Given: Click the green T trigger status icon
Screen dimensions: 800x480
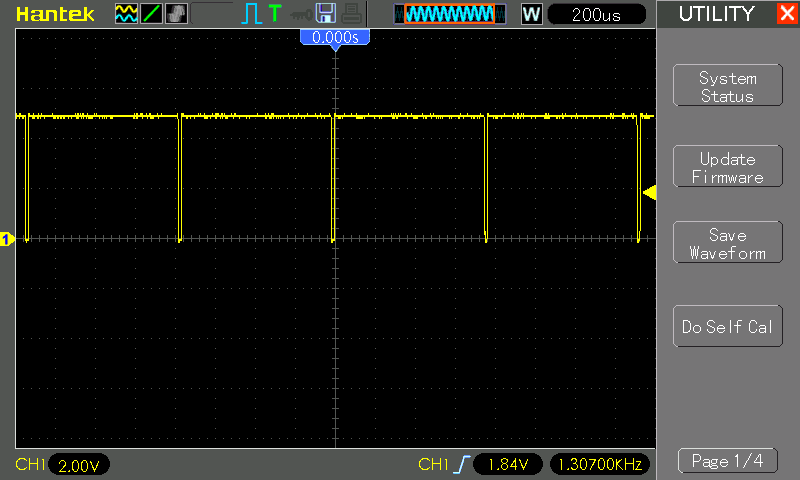Looking at the screenshot, I should click(x=275, y=13).
